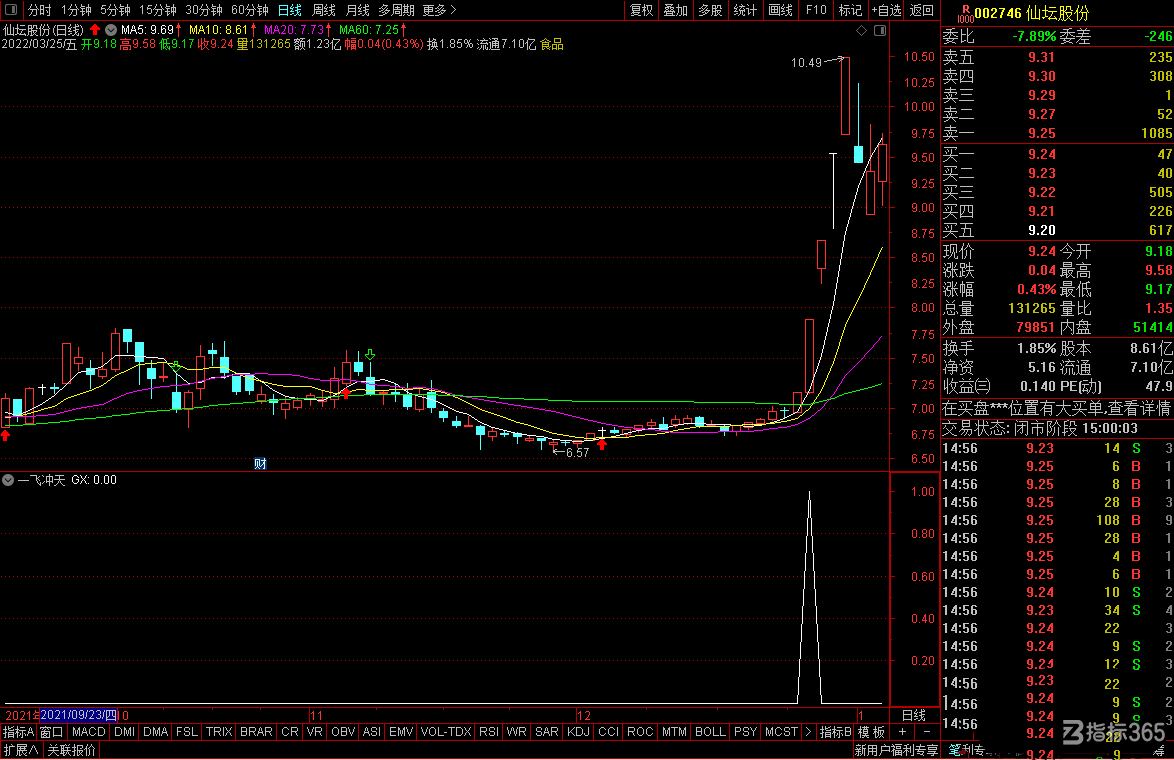
Task: Select the ASI indicator
Action: (371, 732)
